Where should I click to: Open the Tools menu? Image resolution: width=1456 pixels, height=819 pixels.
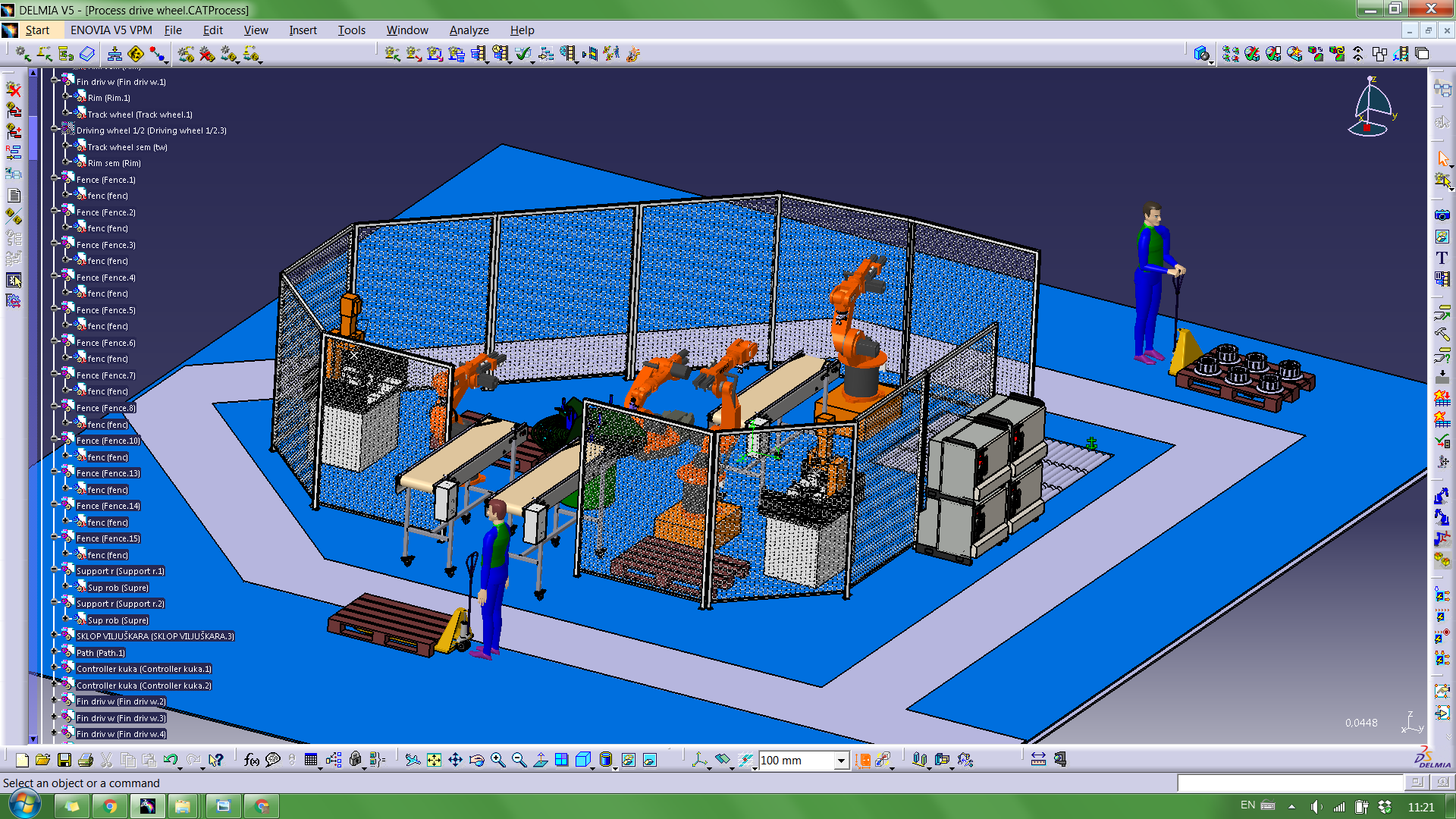[352, 30]
